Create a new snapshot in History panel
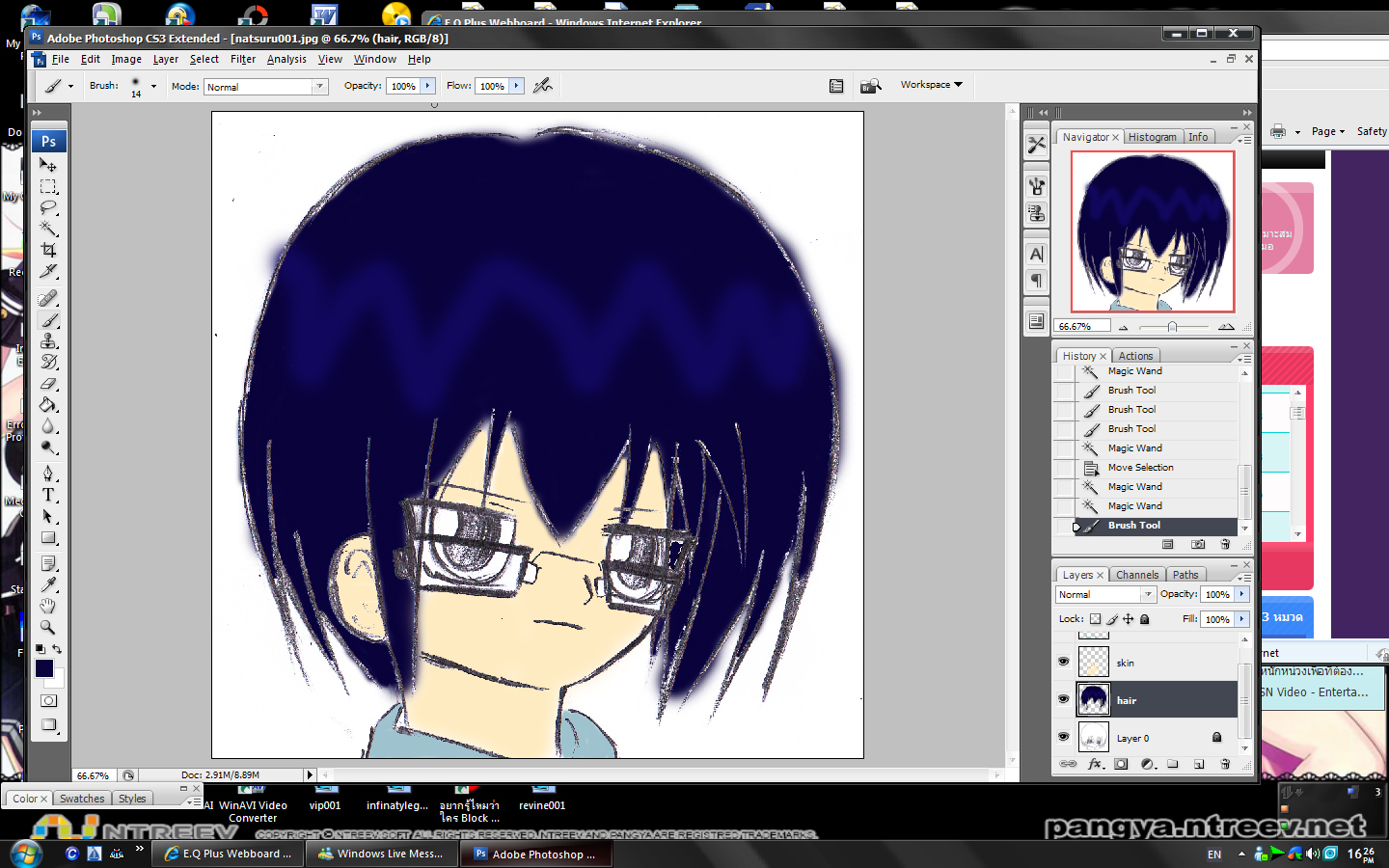The image size is (1389, 868). tap(1198, 544)
